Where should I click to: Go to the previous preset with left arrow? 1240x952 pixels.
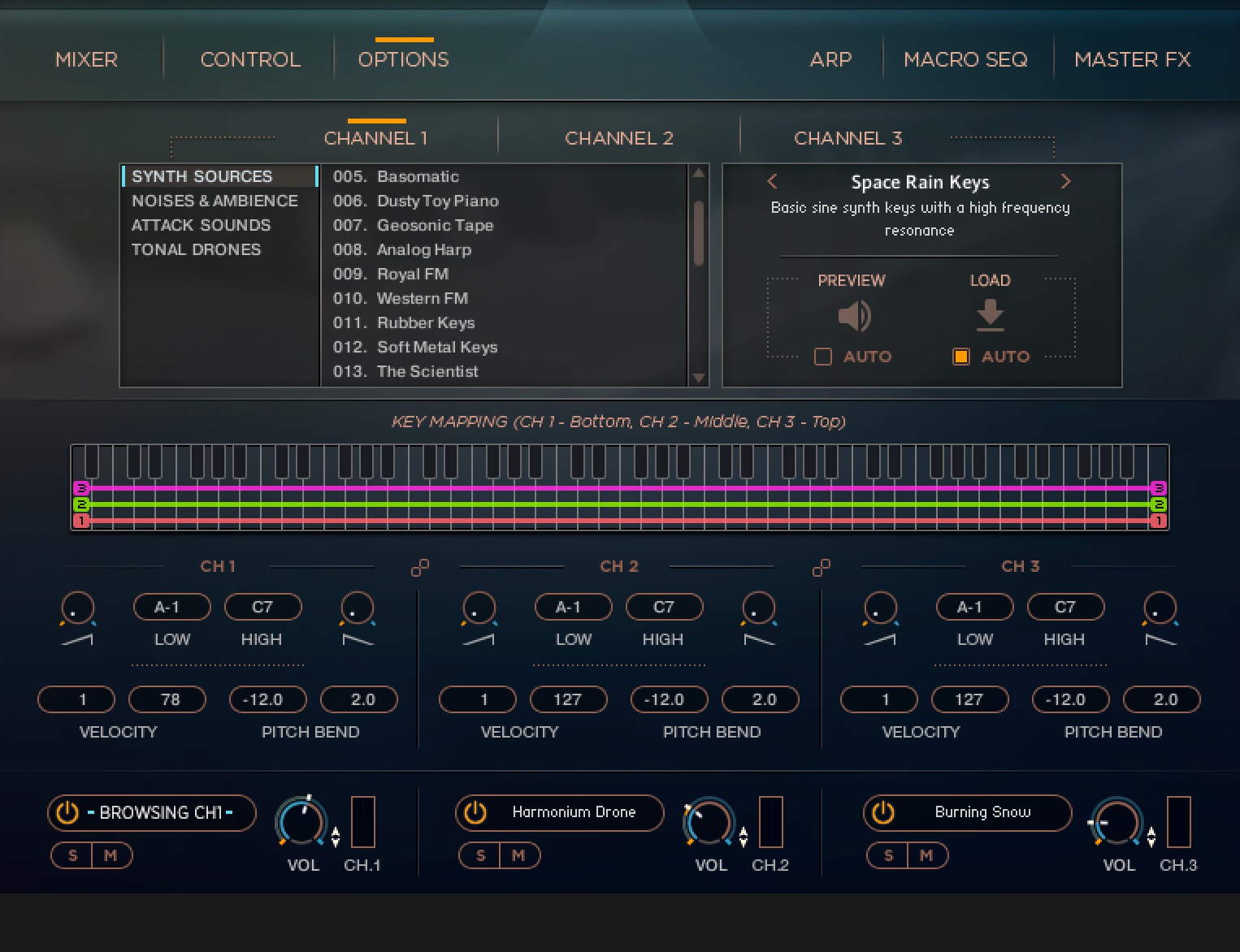point(773,181)
